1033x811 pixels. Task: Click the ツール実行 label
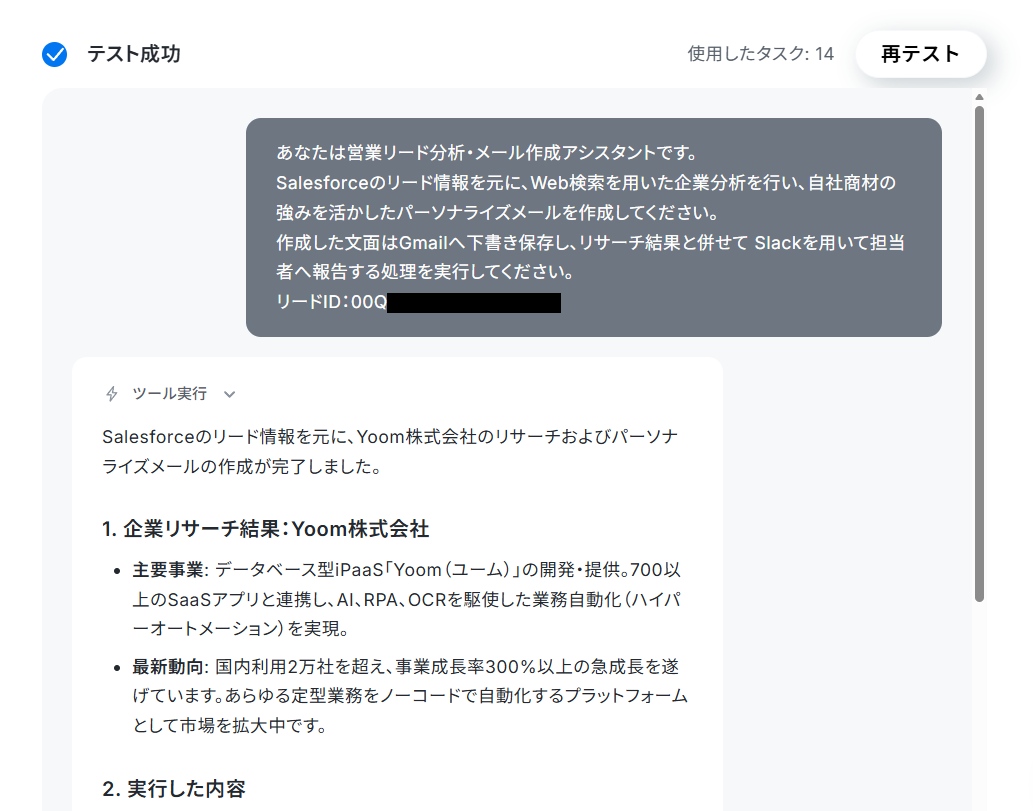[170, 393]
